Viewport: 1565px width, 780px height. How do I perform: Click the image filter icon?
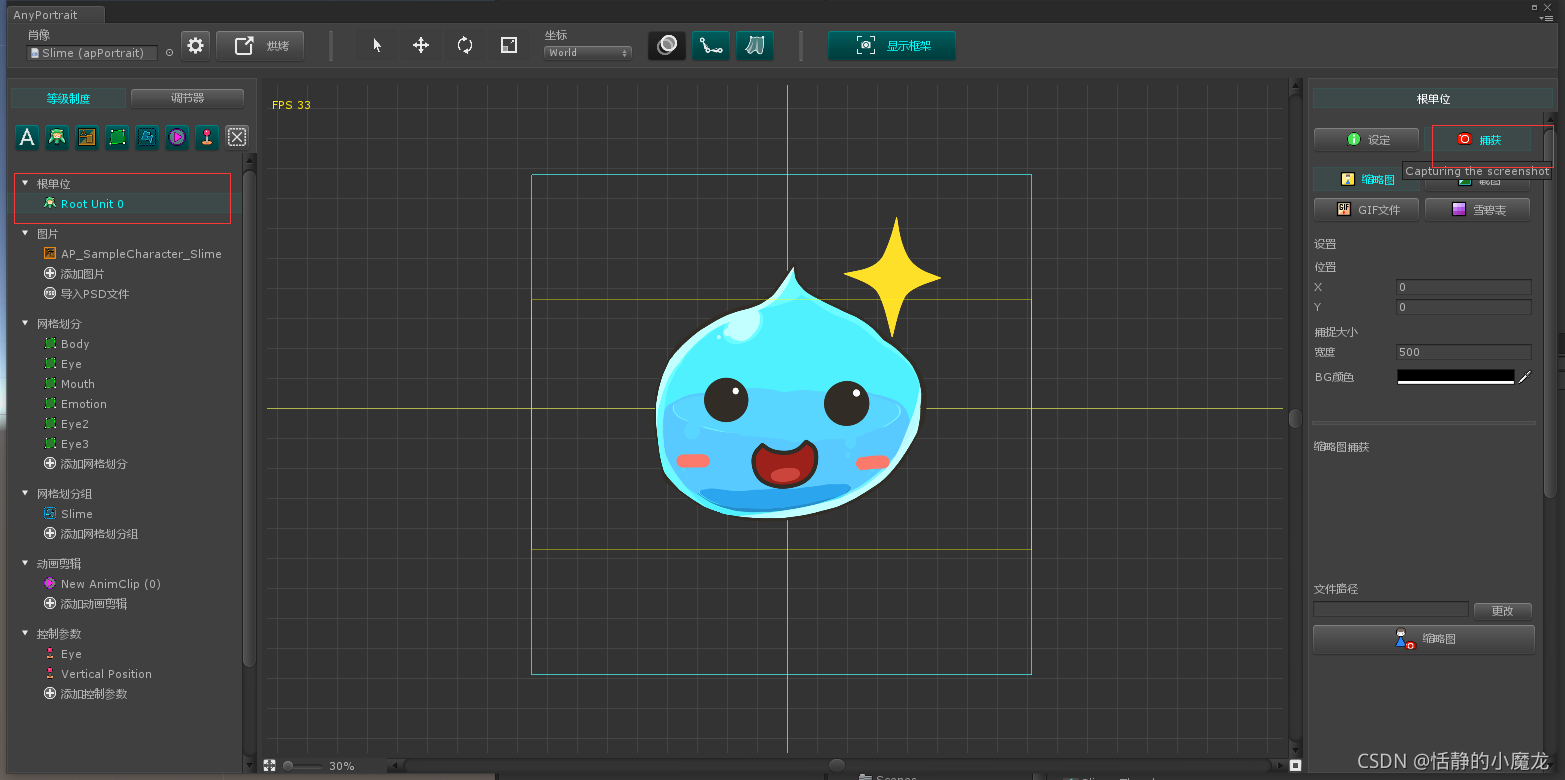pyautogui.click(x=87, y=137)
